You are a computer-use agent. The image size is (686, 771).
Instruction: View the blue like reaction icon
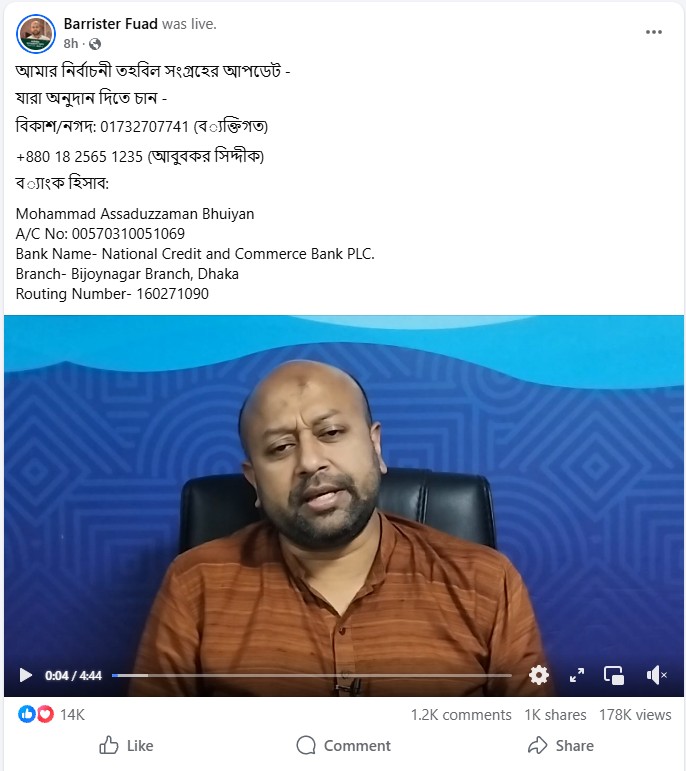tap(27, 714)
